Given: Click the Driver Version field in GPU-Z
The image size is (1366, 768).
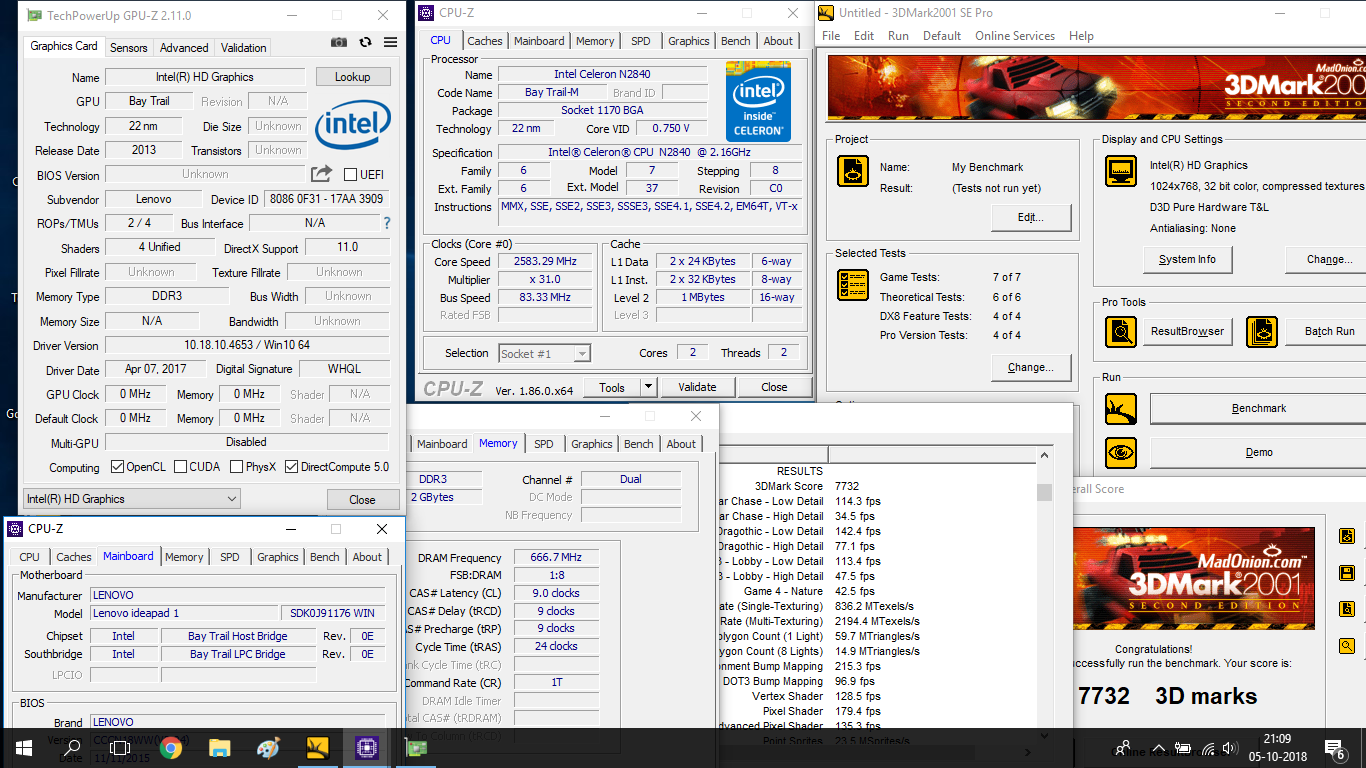Looking at the screenshot, I should point(246,345).
